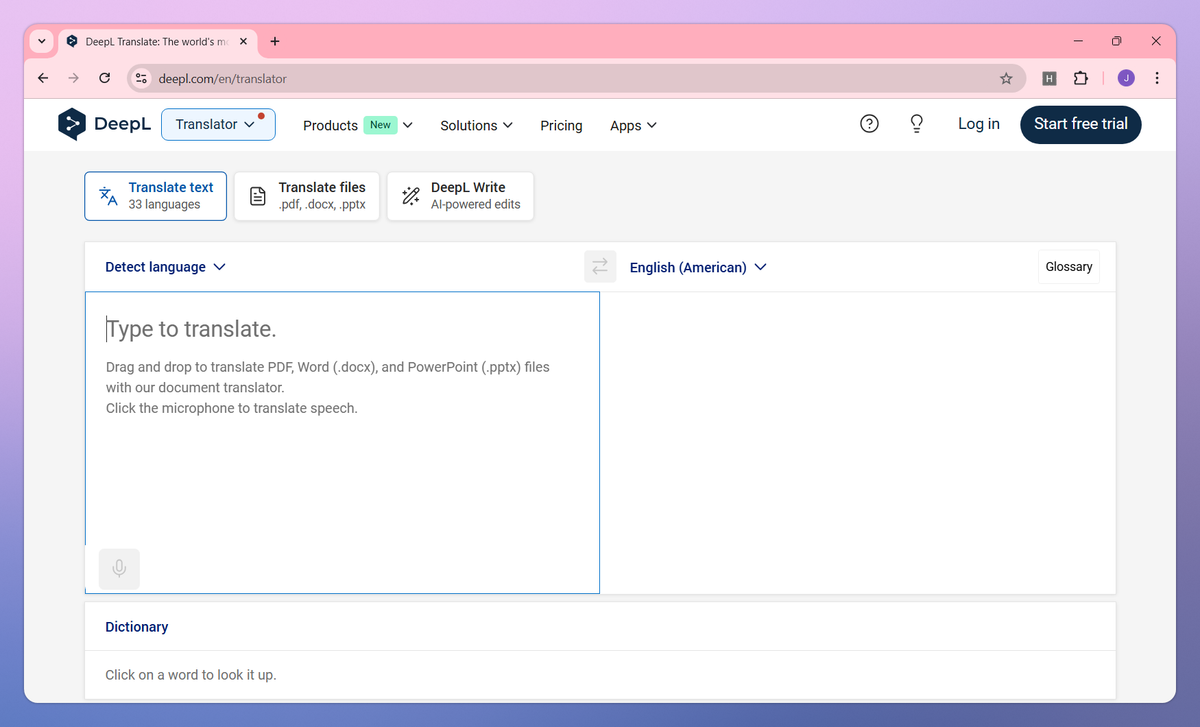1200x727 pixels.
Task: Click the bookmark star in the address bar
Action: [x=1007, y=77]
